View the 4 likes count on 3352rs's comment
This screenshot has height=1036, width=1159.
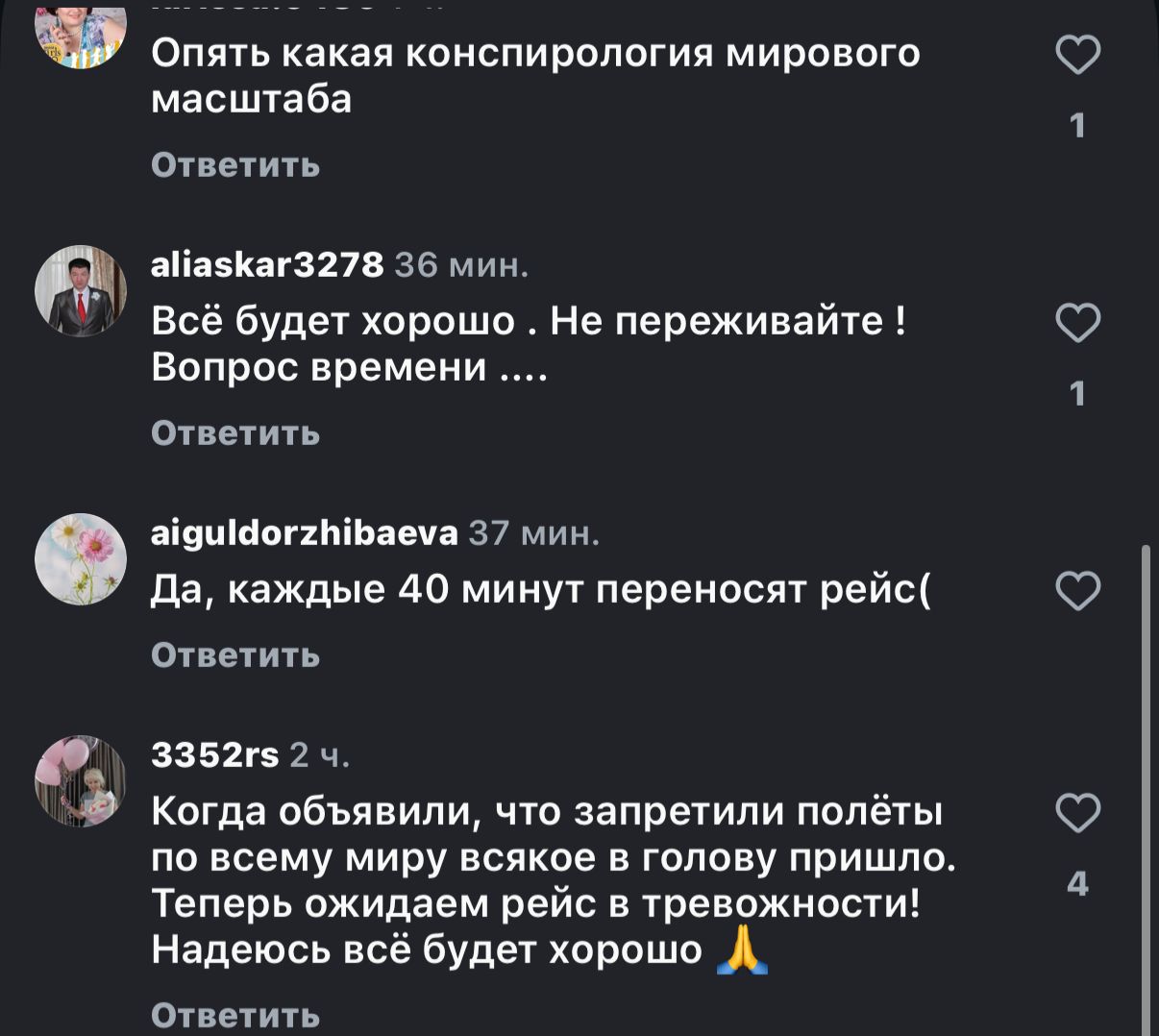[1077, 883]
